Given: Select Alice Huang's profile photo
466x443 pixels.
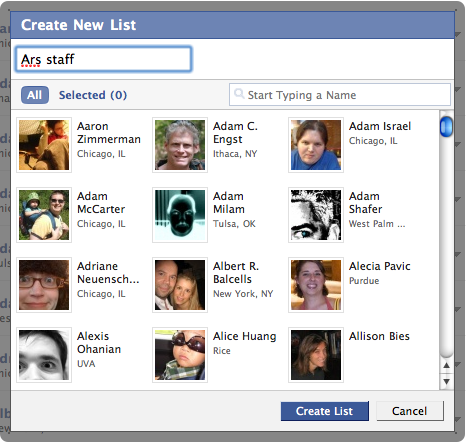Looking at the screenshot, I should [180, 355].
